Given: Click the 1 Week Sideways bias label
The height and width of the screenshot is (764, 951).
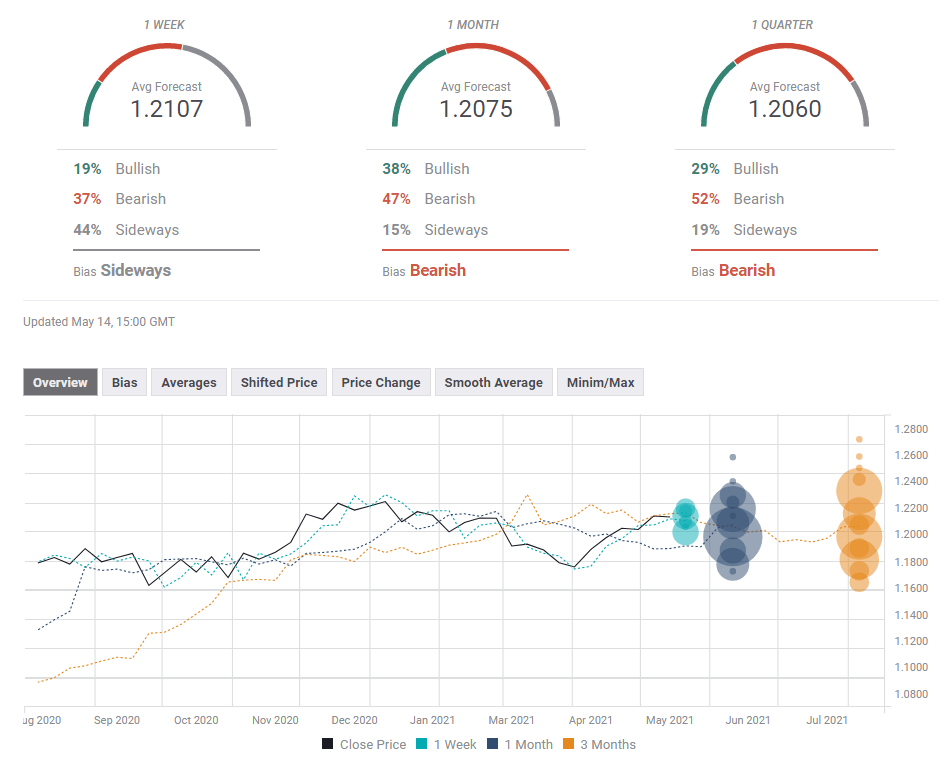Looking at the screenshot, I should pyautogui.click(x=135, y=270).
